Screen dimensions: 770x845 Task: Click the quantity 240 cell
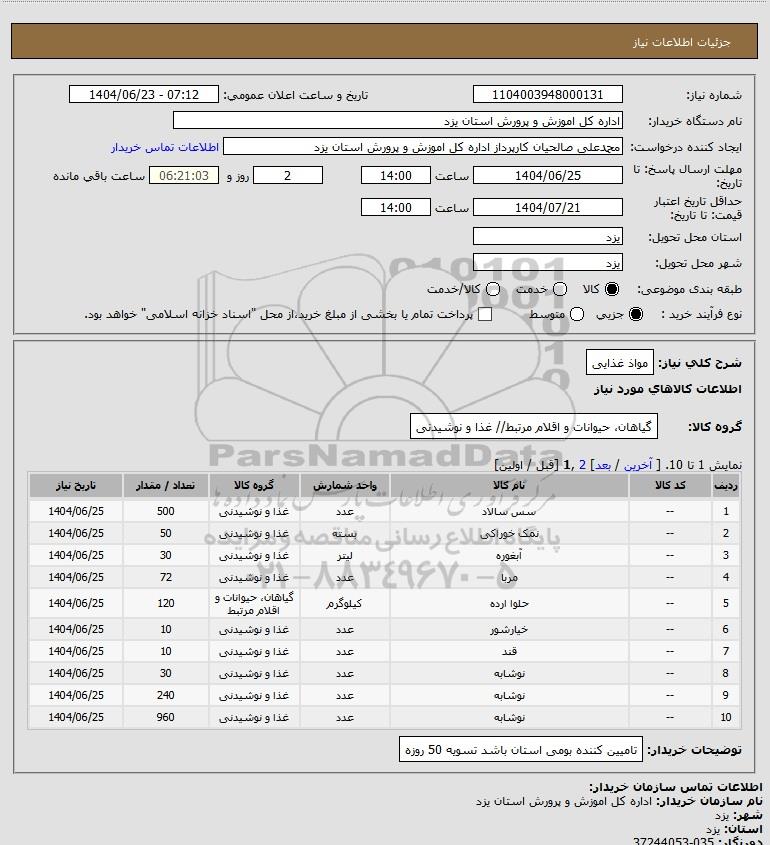point(165,695)
